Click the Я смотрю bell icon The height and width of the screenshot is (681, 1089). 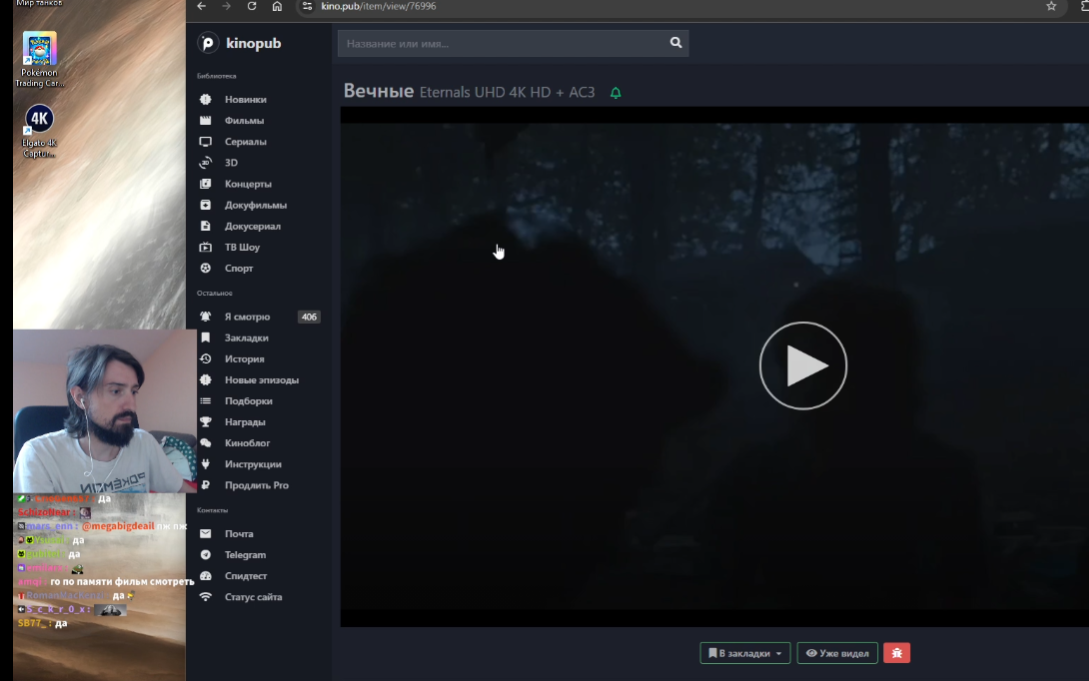[x=206, y=317]
